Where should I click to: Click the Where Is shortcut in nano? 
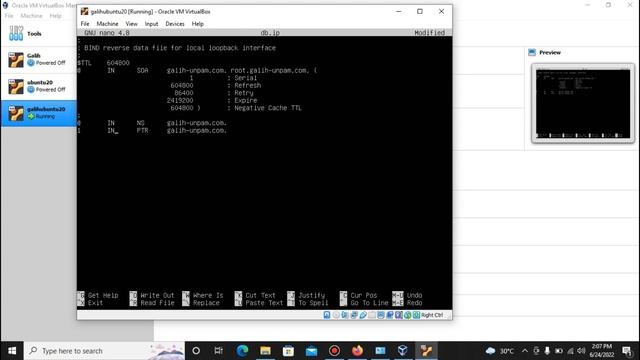pyautogui.click(x=203, y=295)
